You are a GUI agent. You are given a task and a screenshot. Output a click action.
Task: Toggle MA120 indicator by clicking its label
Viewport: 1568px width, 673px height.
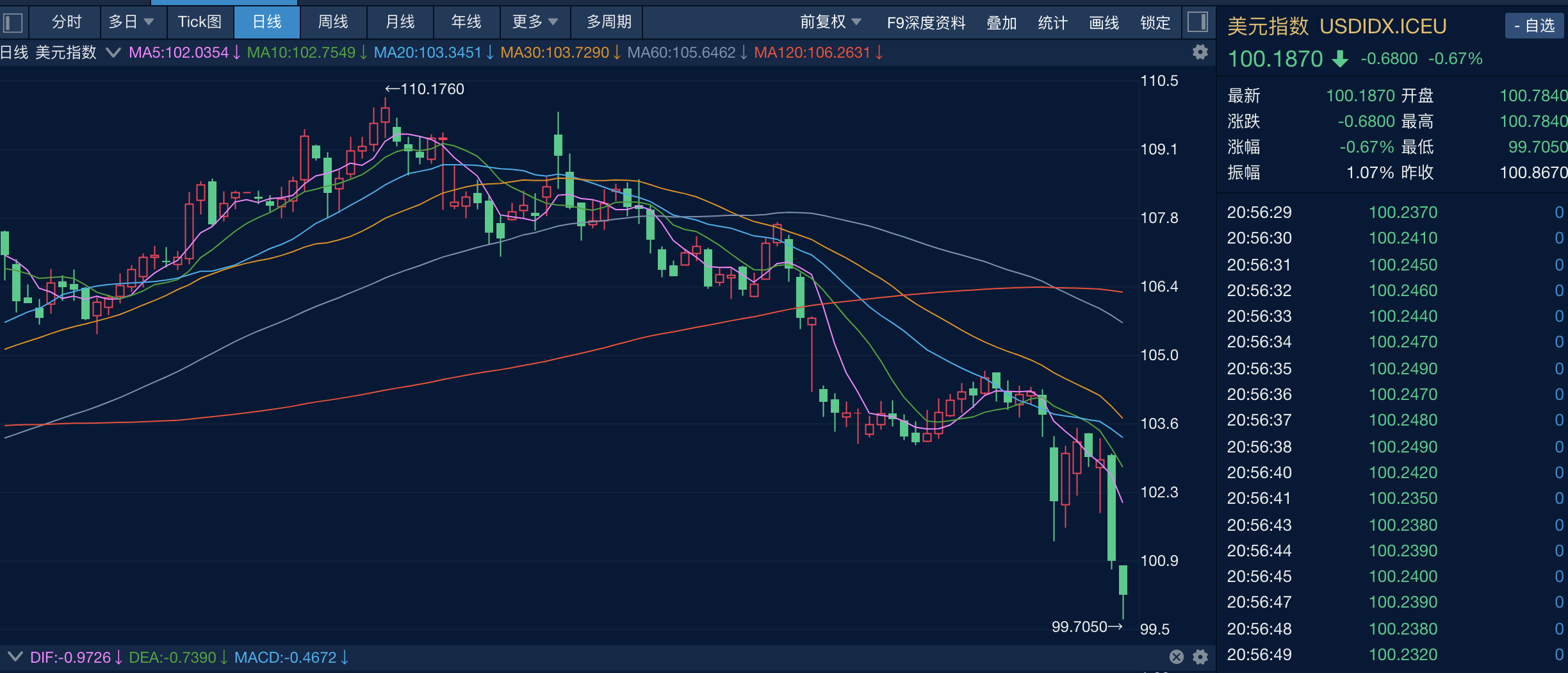(813, 53)
